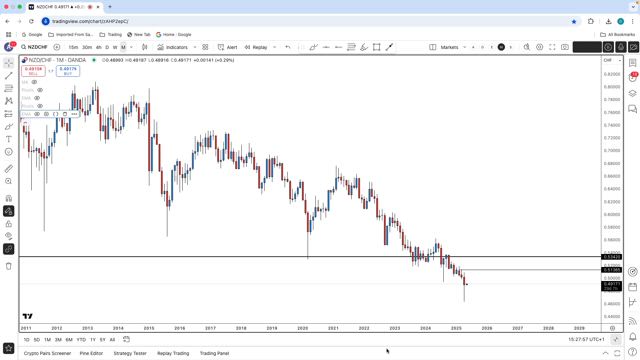640x360 pixels.
Task: Toggle visibility of the MA indicator
Action: [34, 82]
